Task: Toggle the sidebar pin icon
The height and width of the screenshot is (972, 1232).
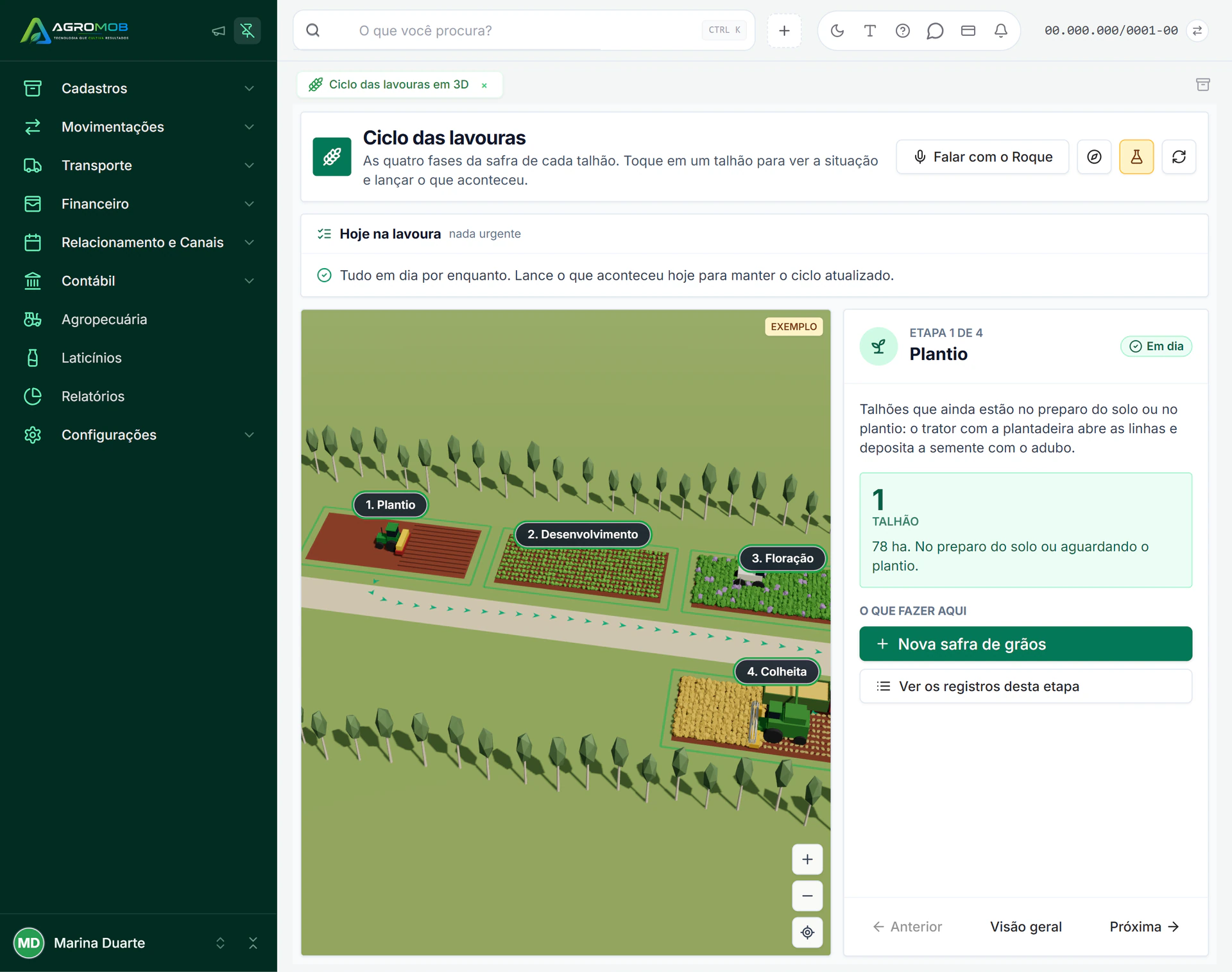Action: [x=247, y=31]
